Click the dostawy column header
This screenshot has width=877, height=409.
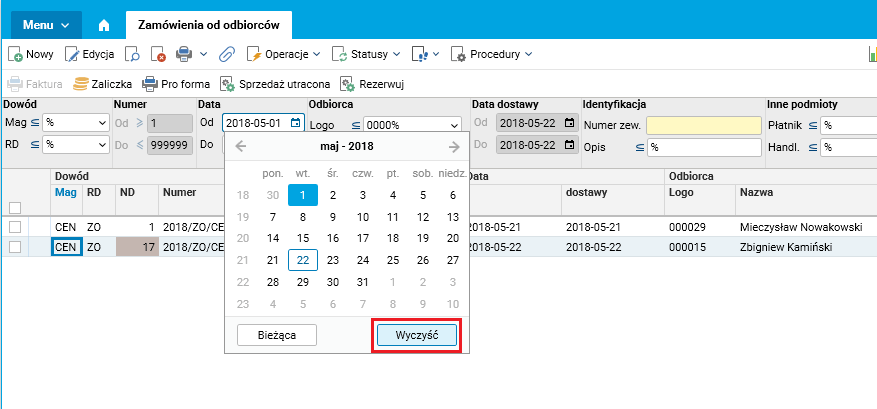click(x=587, y=192)
